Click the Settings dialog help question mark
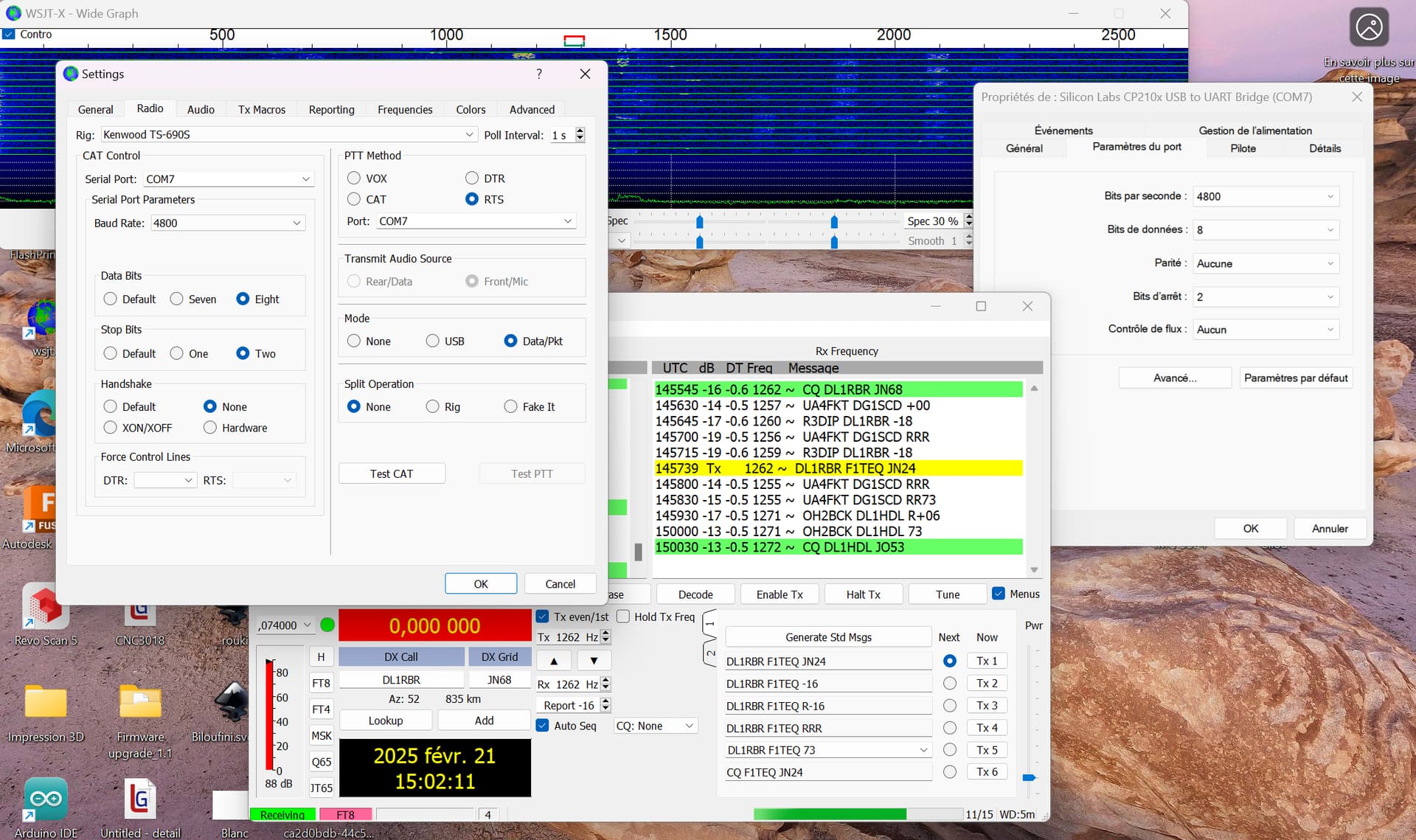This screenshot has height=840, width=1416. click(x=539, y=74)
